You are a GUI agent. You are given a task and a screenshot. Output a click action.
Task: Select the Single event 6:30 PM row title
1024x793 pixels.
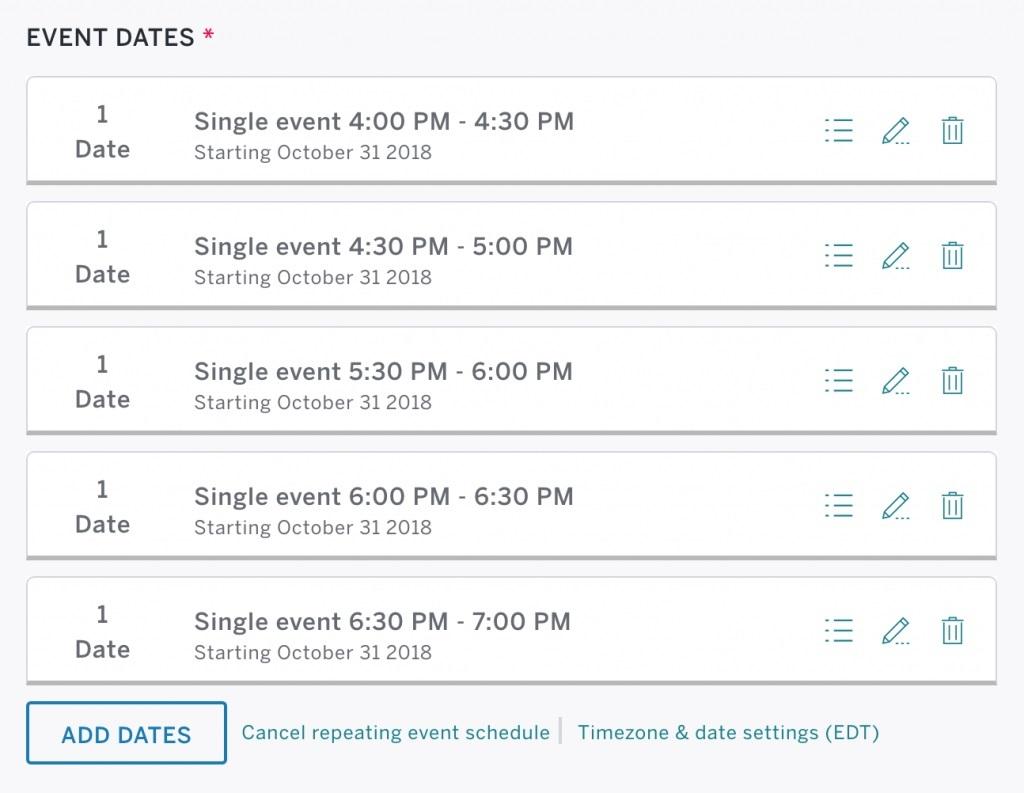click(382, 622)
